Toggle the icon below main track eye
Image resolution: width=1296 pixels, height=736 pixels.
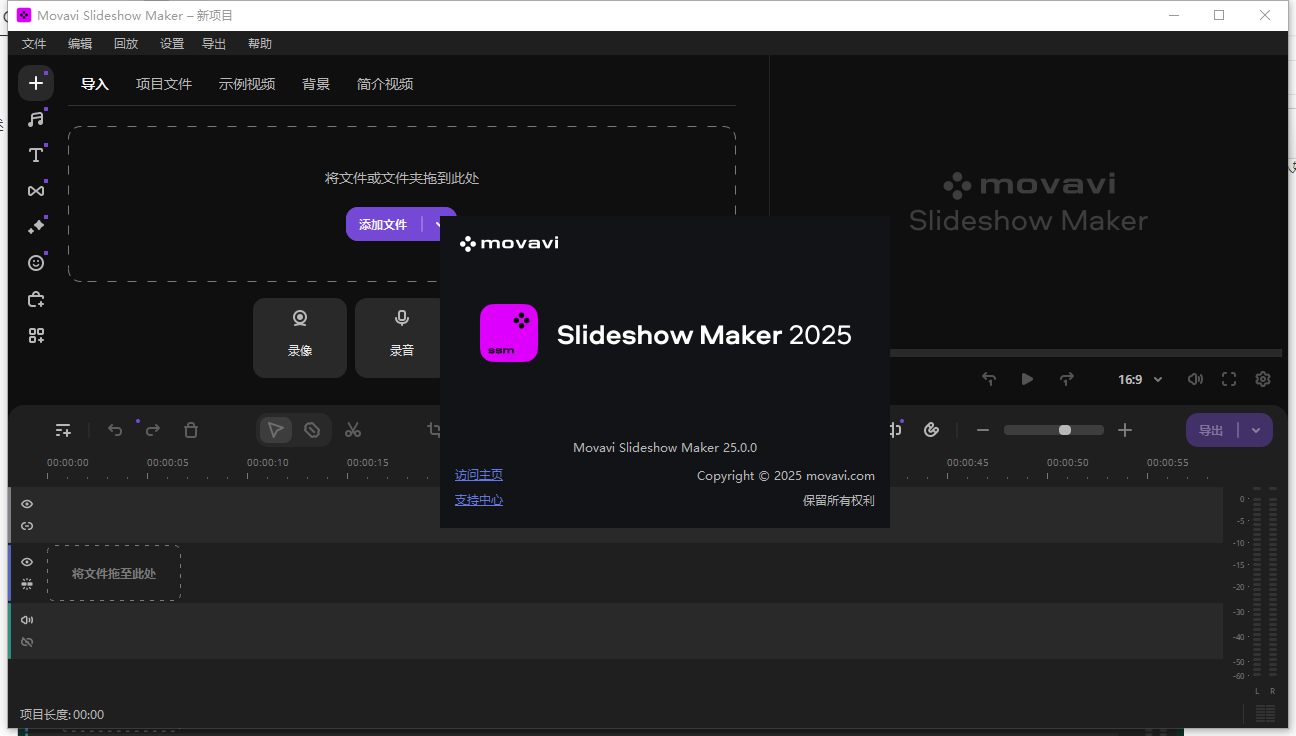(27, 584)
